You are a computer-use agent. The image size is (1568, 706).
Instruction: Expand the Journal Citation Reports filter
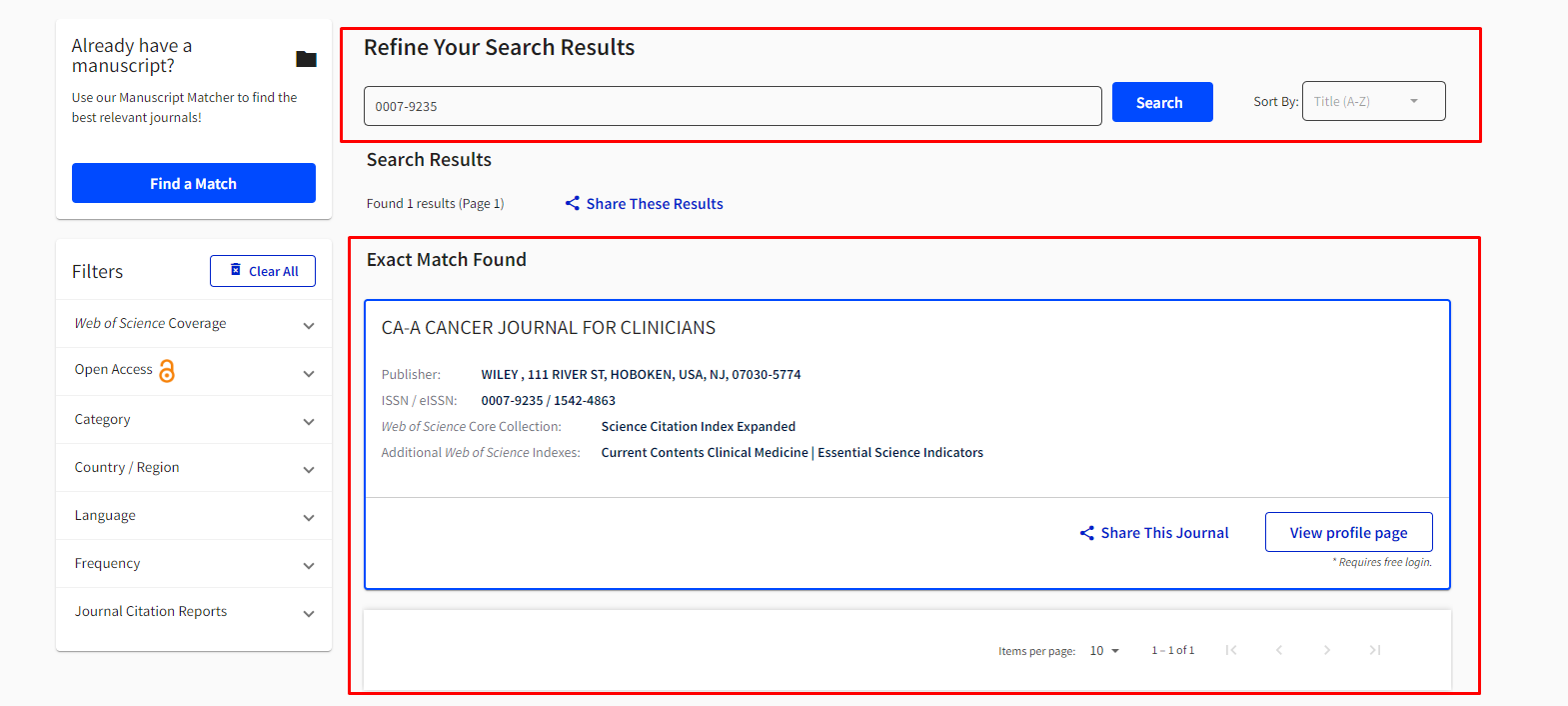(309, 613)
